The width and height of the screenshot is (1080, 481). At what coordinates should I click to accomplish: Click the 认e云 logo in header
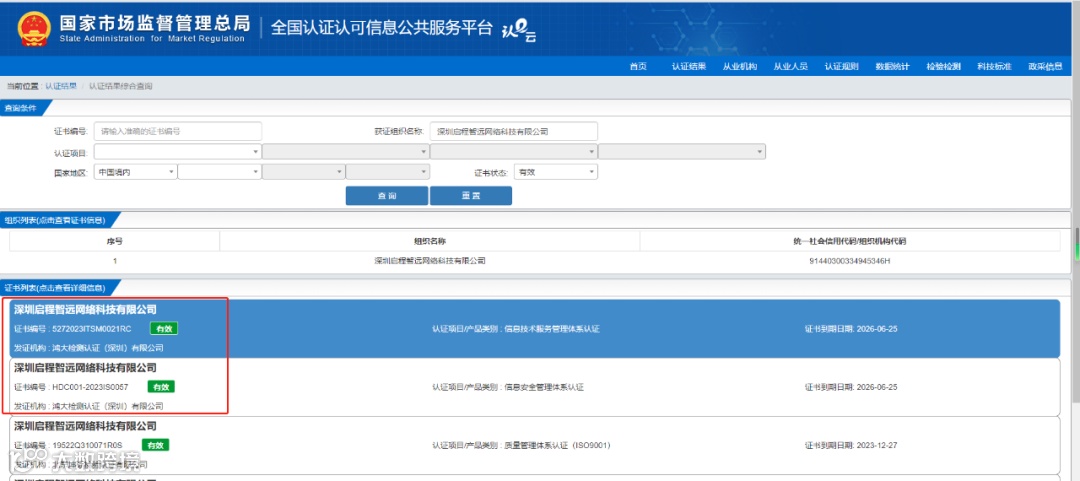pyautogui.click(x=518, y=31)
